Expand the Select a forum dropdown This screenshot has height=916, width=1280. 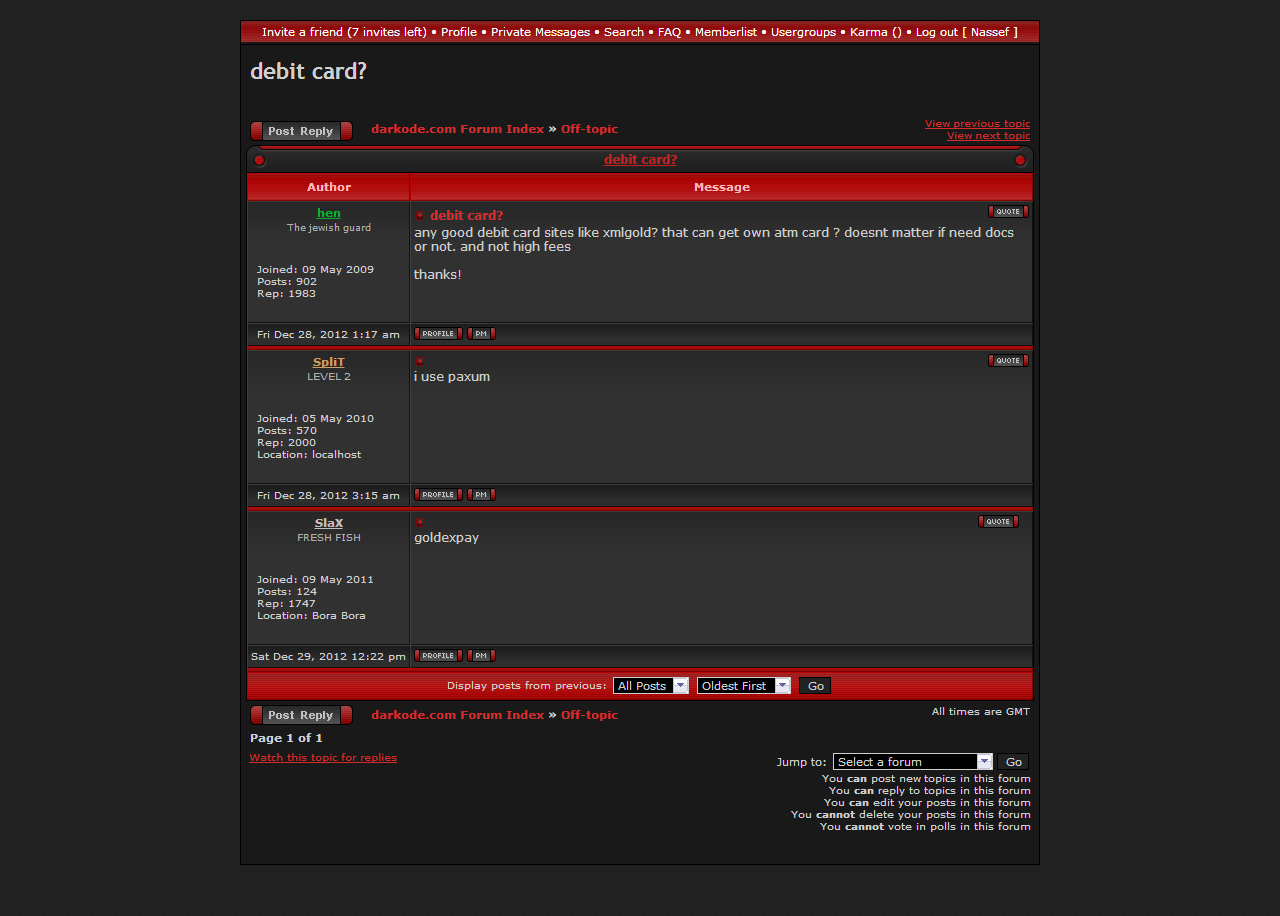point(912,762)
